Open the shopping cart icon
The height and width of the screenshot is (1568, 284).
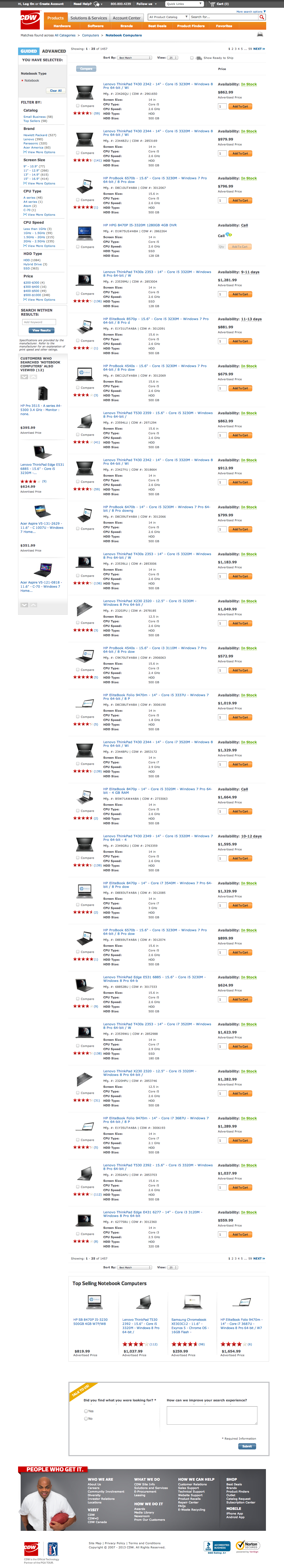(212, 4)
